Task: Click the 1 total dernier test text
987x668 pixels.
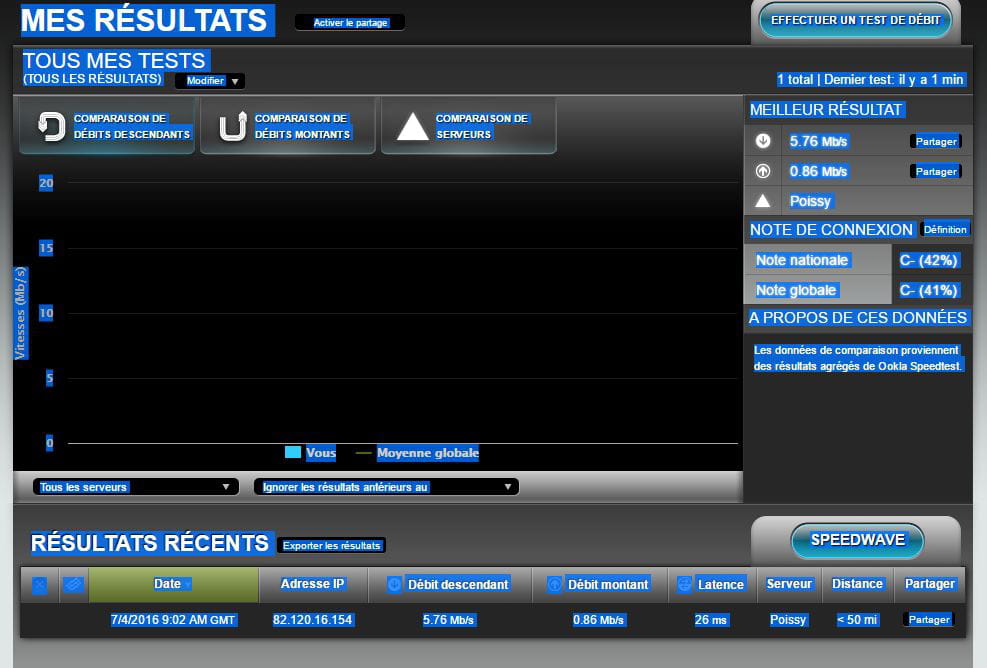Action: [x=870, y=79]
